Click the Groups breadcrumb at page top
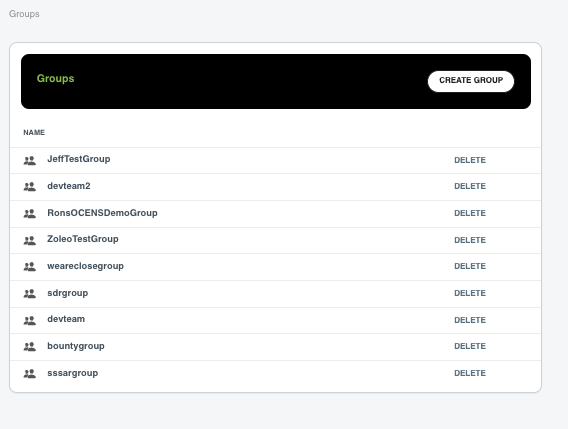 [24, 14]
